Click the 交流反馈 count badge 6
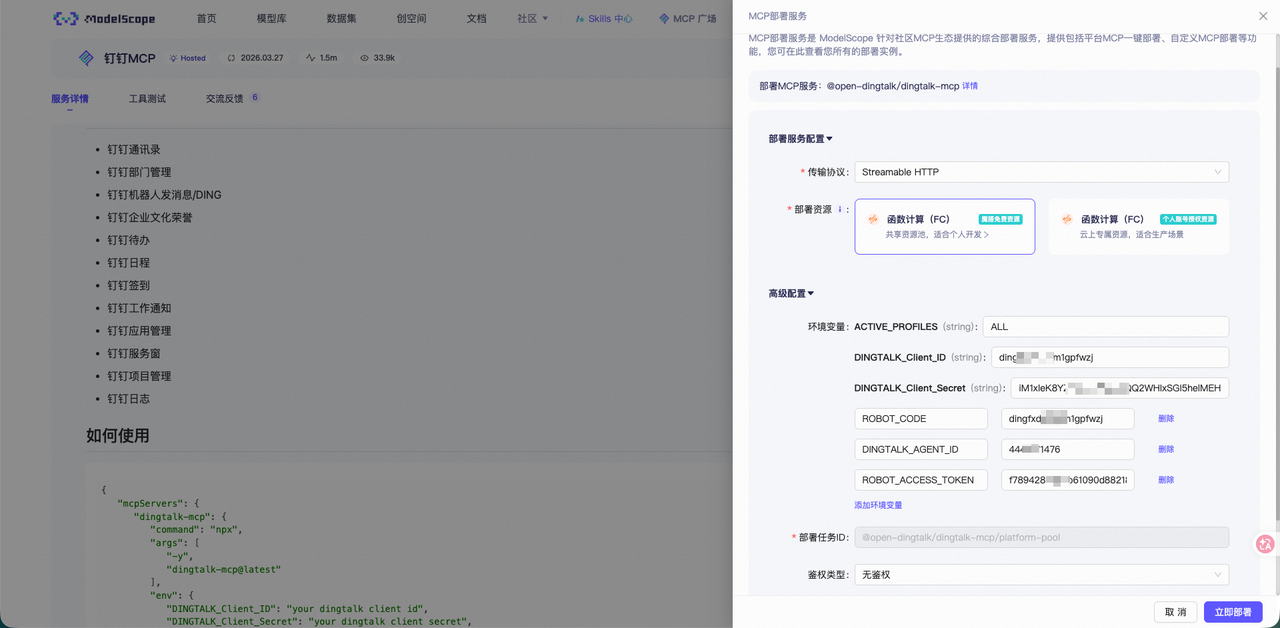The width and height of the screenshot is (1280, 628). pyautogui.click(x=255, y=97)
